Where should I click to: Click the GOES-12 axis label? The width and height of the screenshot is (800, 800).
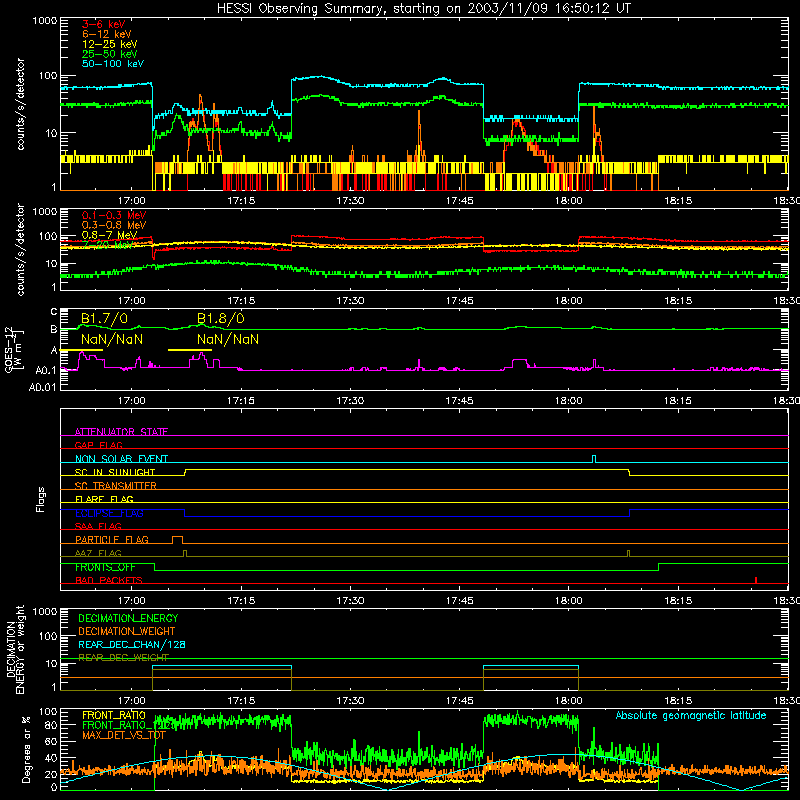14,350
